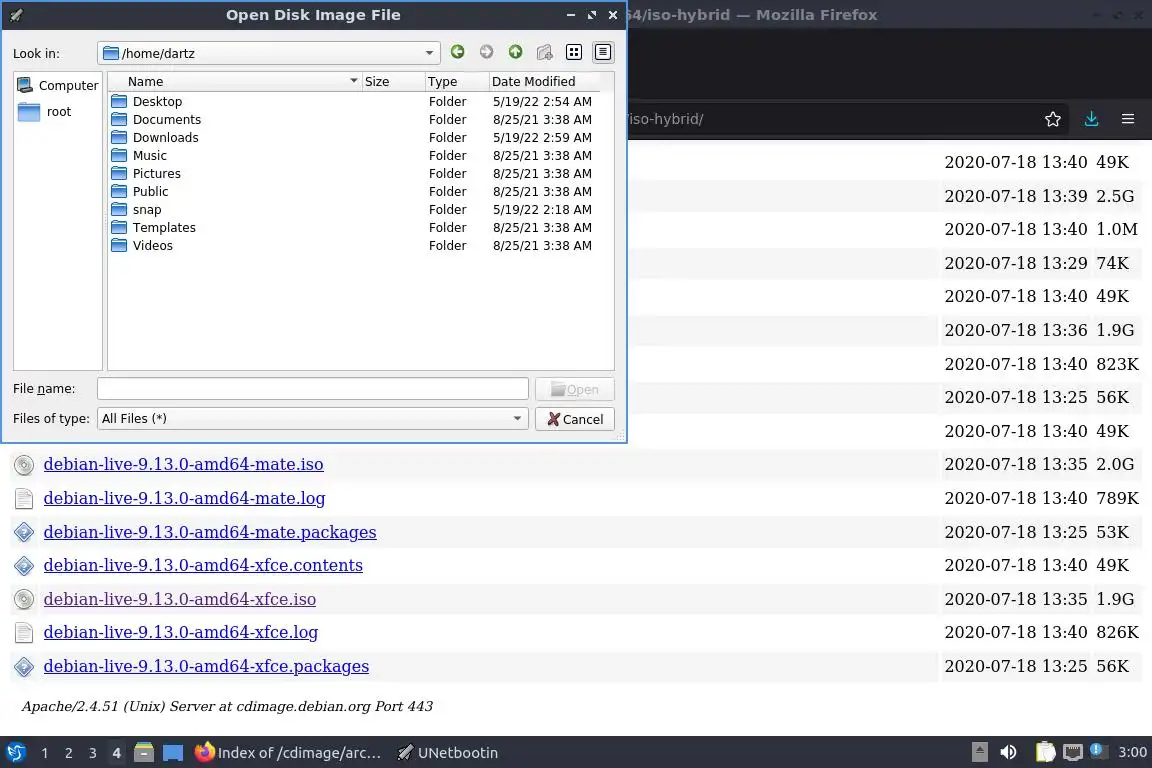Screen dimensions: 1152x768
Task: Click the document icon beside xfce.log
Action: (x=24, y=633)
